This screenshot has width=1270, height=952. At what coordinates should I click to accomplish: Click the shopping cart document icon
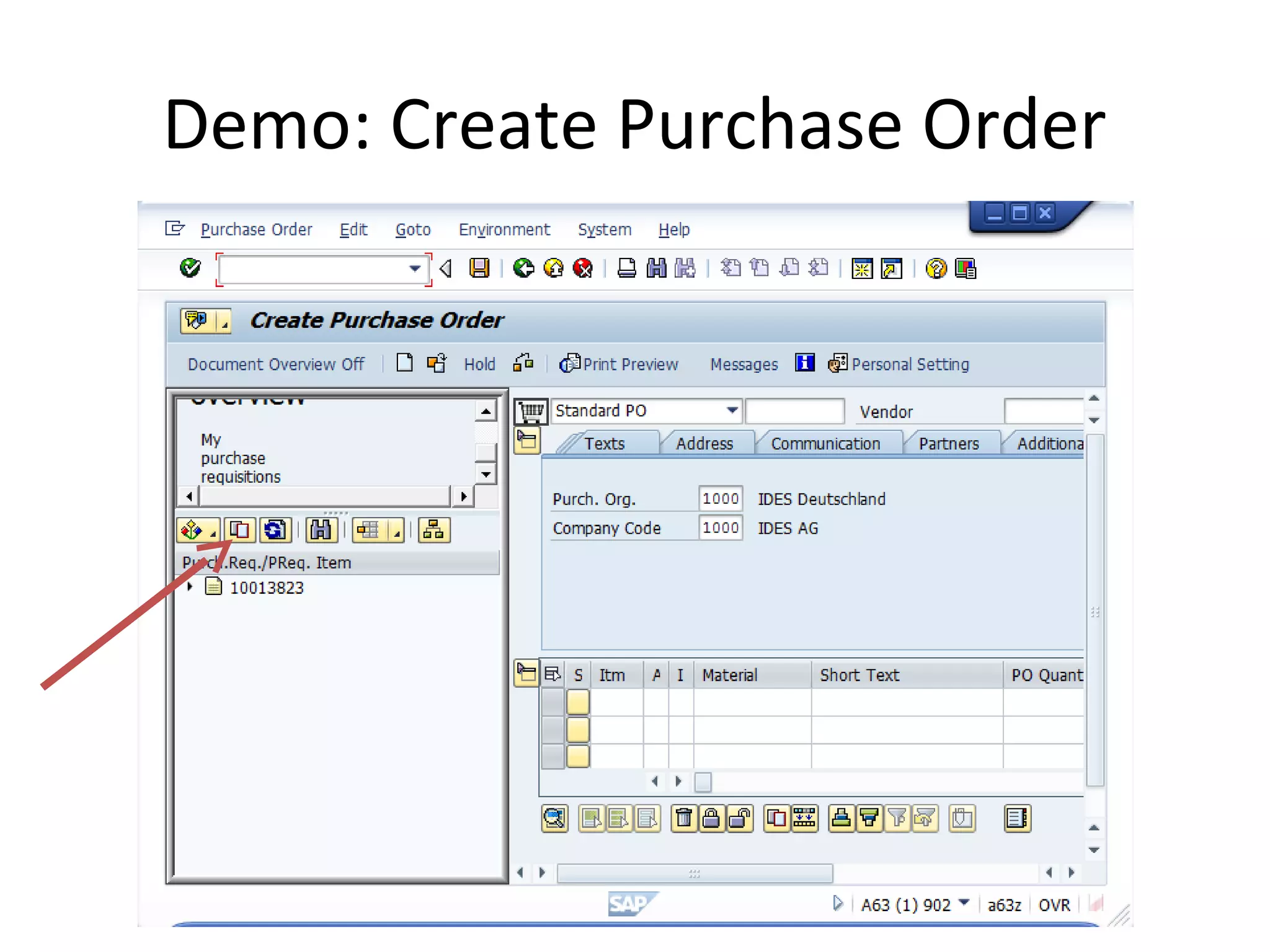tap(531, 411)
